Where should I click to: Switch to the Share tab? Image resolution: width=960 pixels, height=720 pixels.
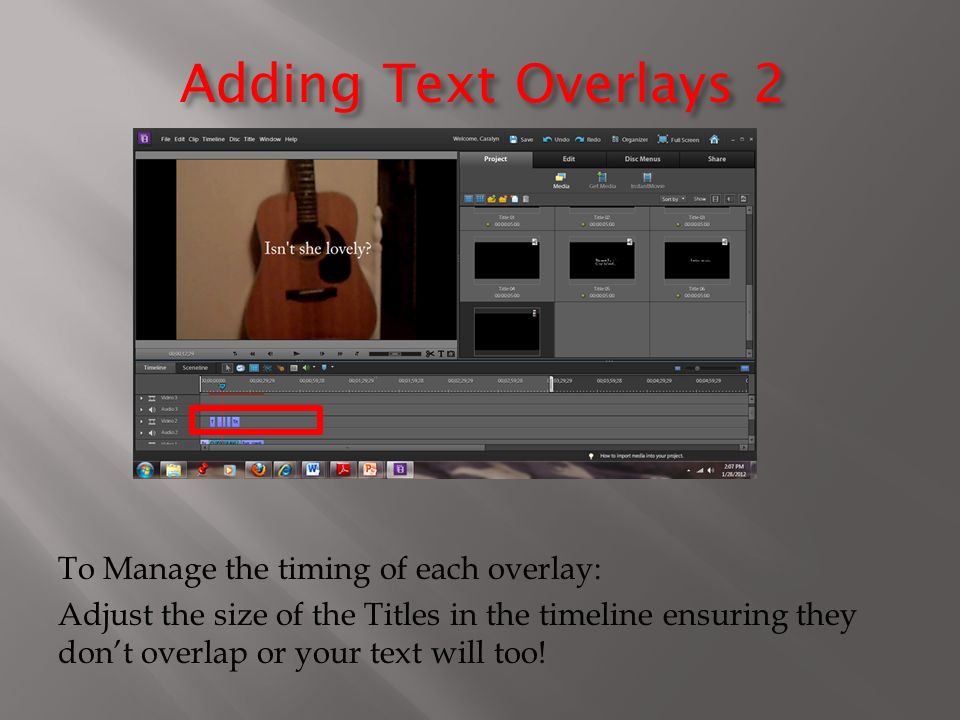(717, 159)
